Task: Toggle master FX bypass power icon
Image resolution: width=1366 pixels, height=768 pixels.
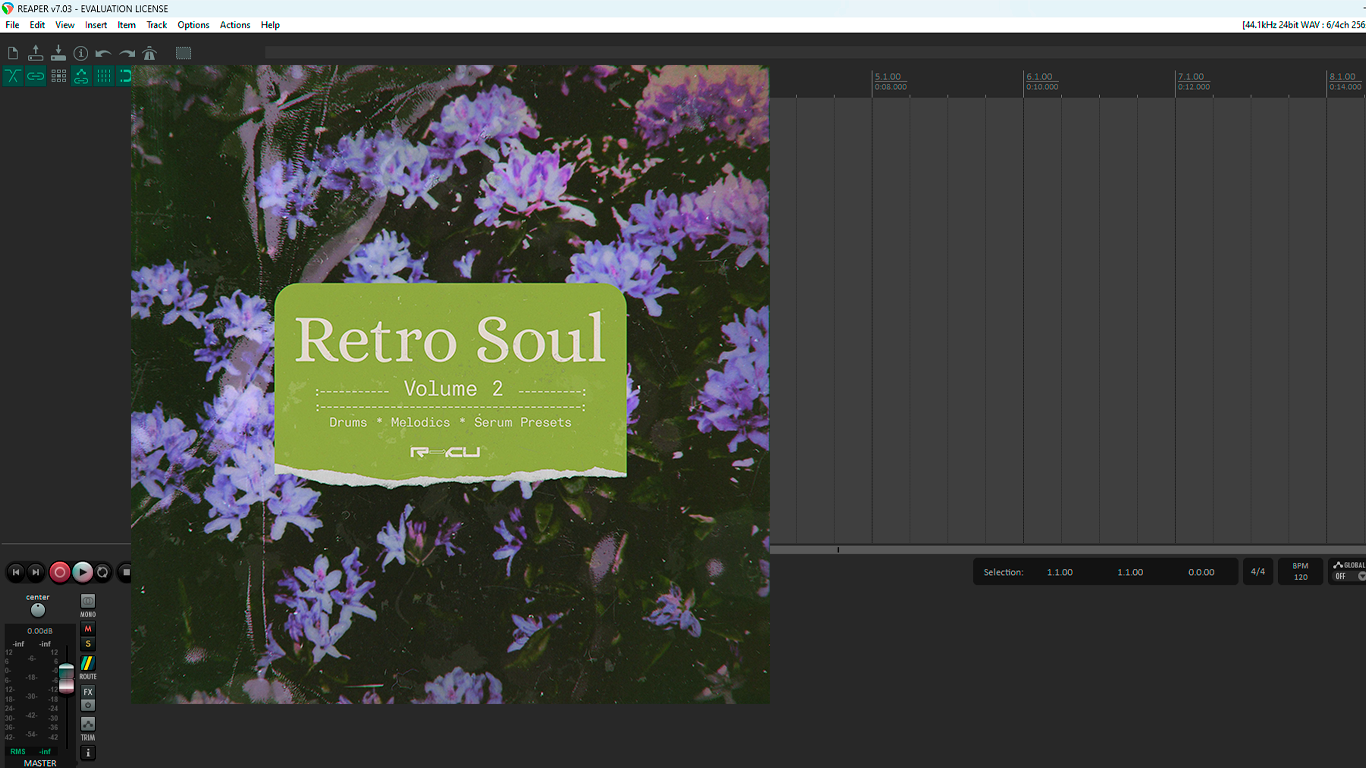Action: 88,705
